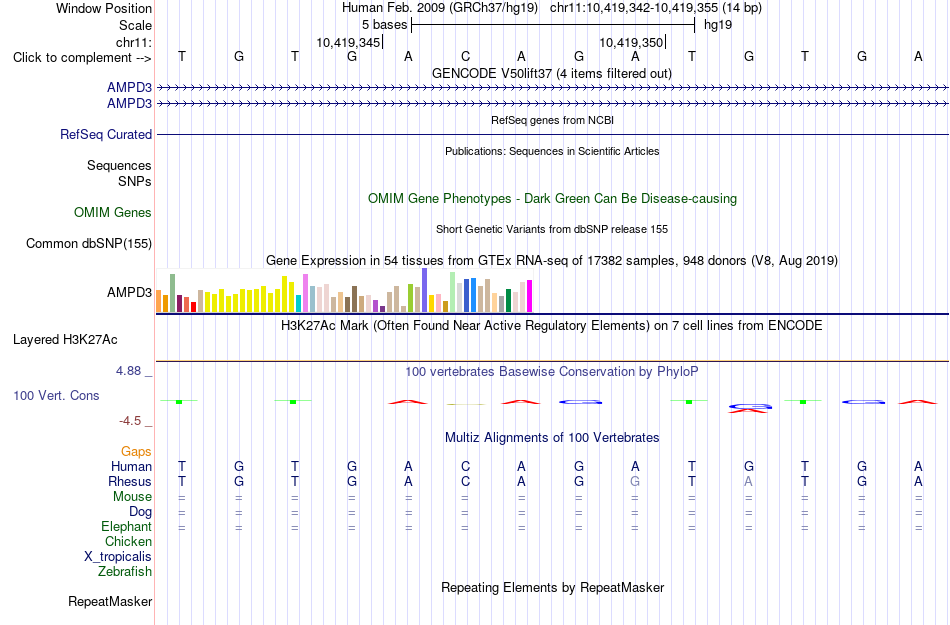950x625 pixels.
Task: Click the Rhesus species label
Action: point(130,481)
